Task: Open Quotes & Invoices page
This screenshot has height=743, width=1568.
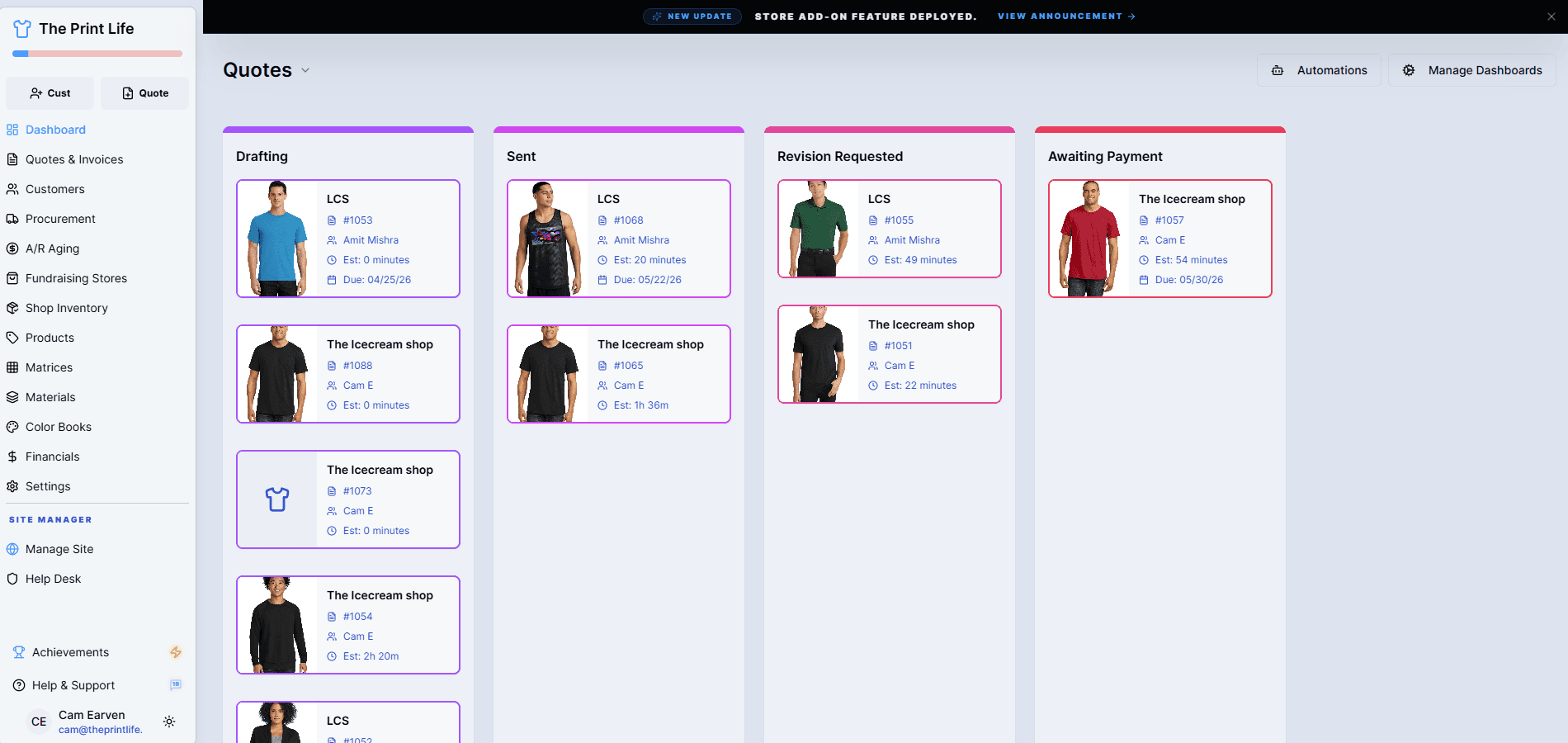Action: [x=74, y=159]
